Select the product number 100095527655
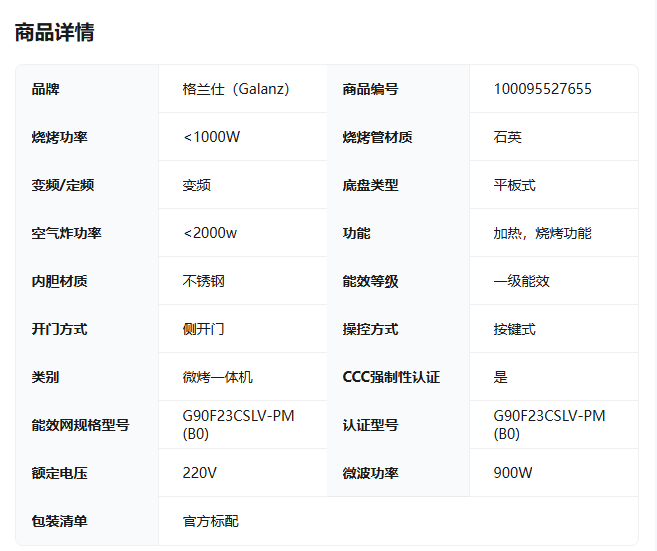The height and width of the screenshot is (551, 657). coord(542,89)
